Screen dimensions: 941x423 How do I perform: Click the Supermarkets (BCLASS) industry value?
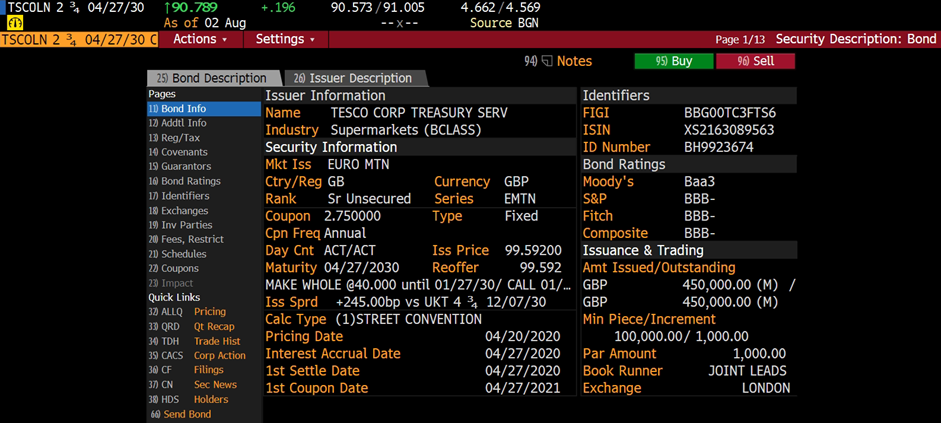pos(406,130)
